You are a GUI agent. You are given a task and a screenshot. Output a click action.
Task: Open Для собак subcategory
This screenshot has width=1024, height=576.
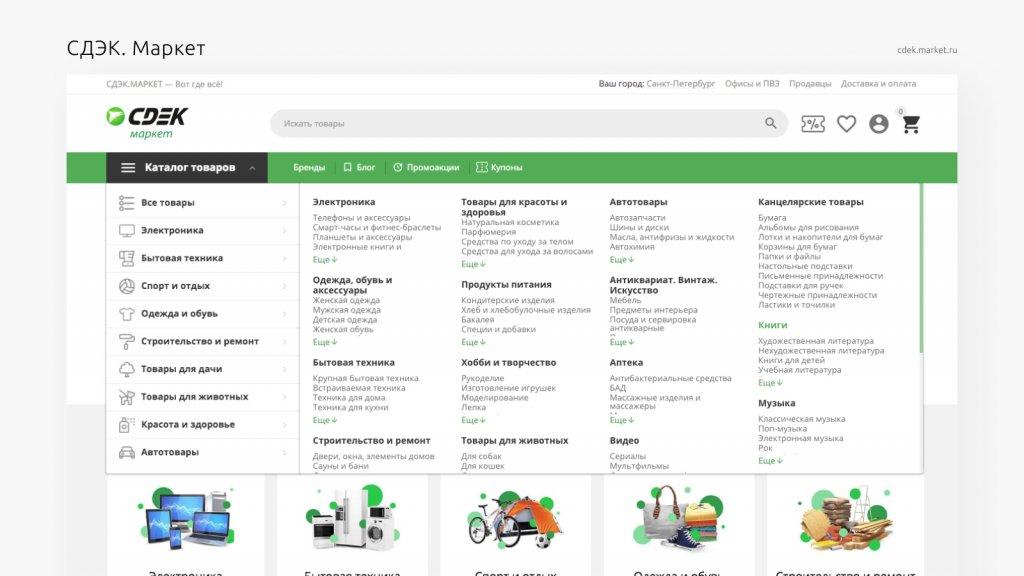(x=481, y=456)
